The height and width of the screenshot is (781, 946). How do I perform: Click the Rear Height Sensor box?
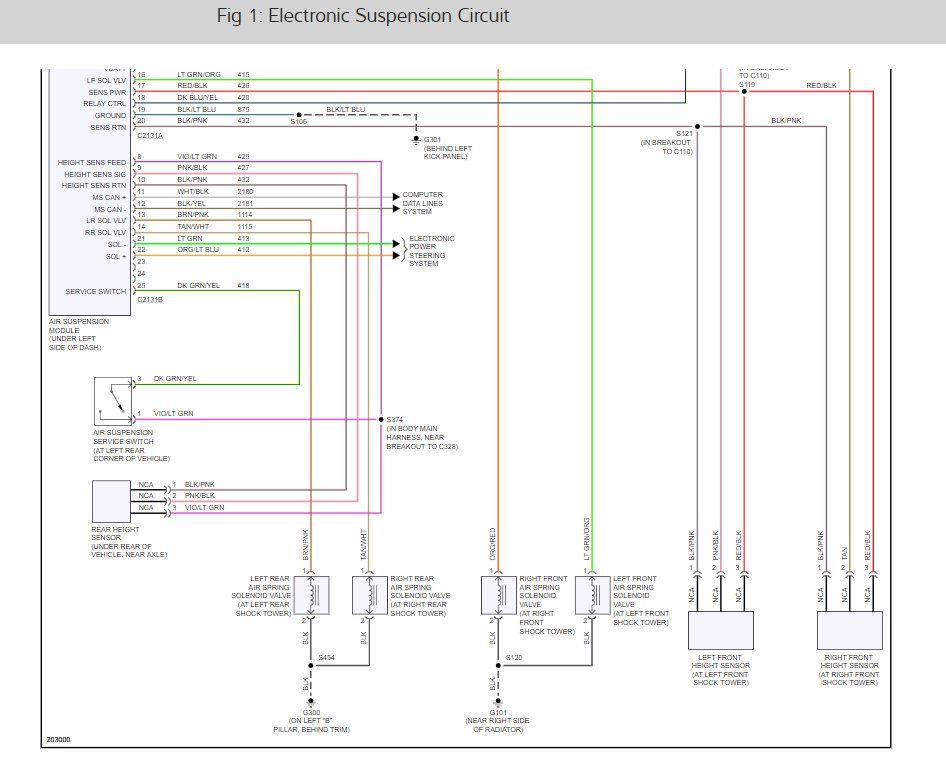[x=111, y=501]
